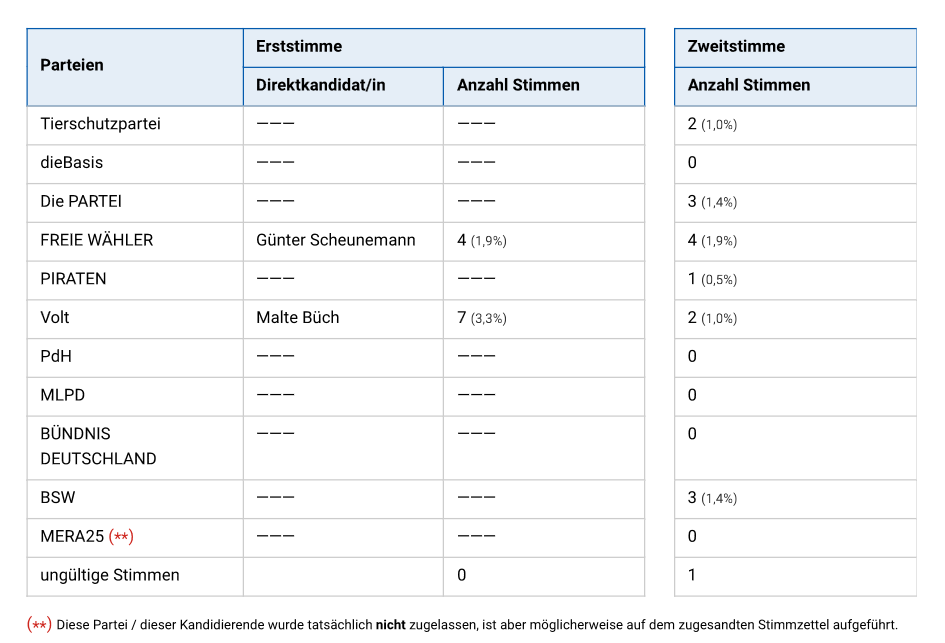Select the PdH party row
Viewport: 945px width, 643px height.
(x=56, y=356)
